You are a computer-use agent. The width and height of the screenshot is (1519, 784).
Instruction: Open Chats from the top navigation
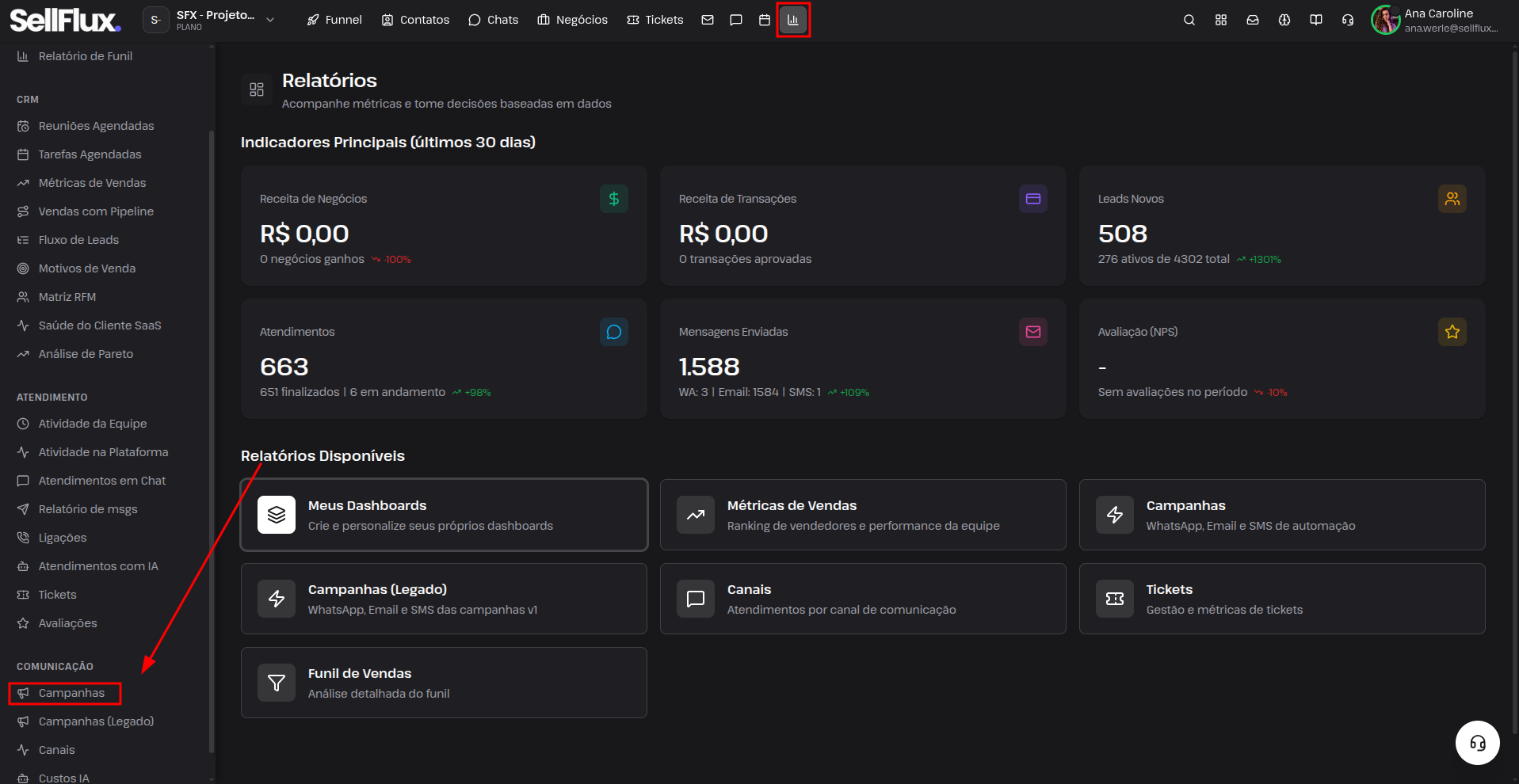[494, 20]
